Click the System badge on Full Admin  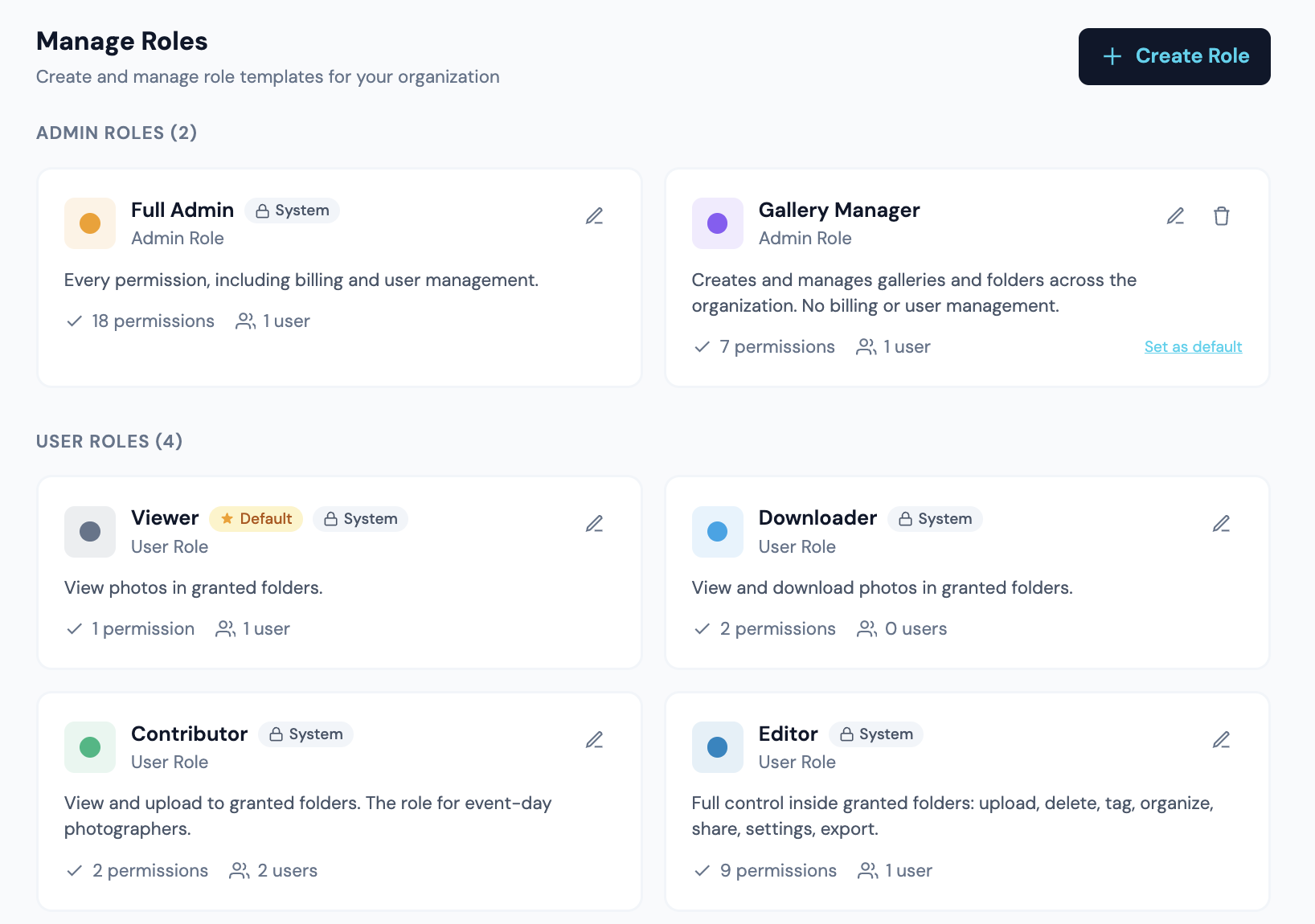tap(293, 211)
